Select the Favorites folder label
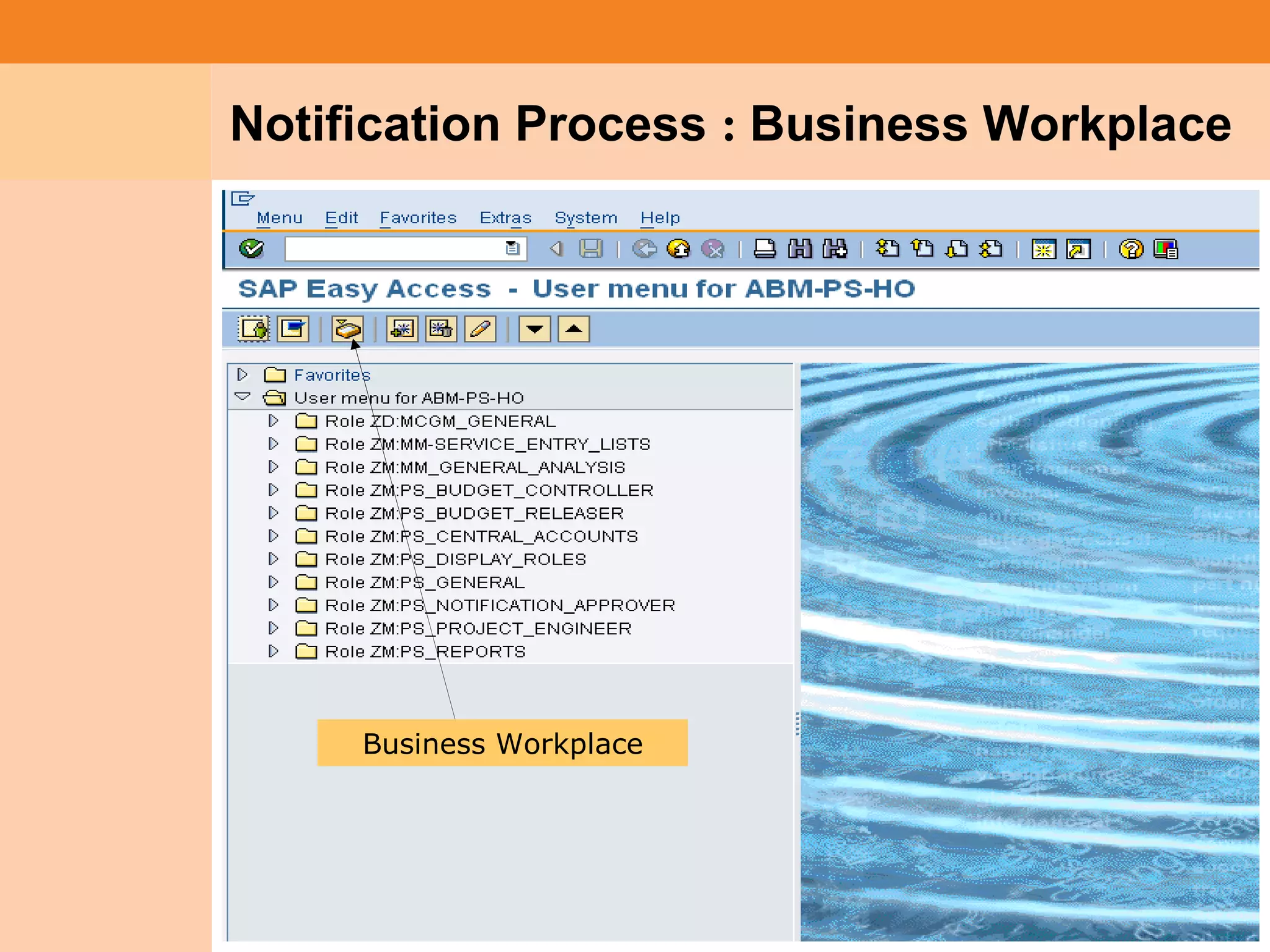This screenshot has height=952, width=1270. [x=332, y=375]
